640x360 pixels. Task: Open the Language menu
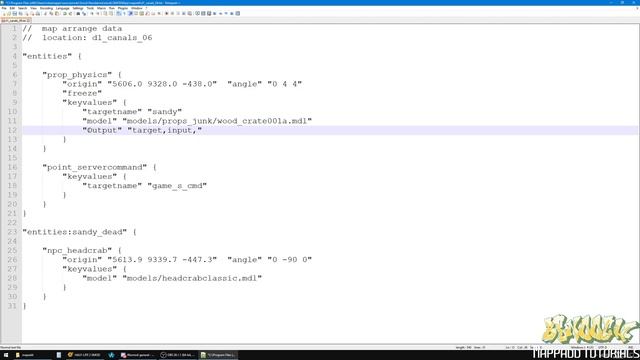(62, 8)
